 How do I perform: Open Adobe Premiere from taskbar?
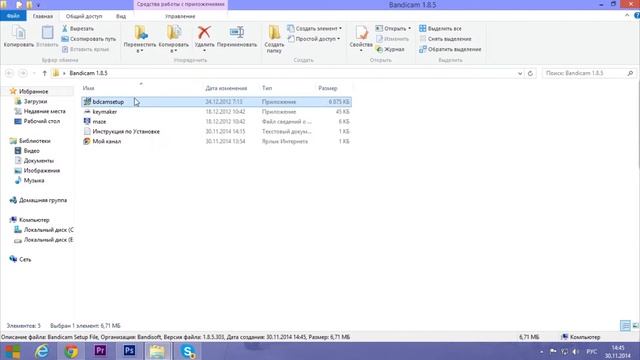coord(100,351)
